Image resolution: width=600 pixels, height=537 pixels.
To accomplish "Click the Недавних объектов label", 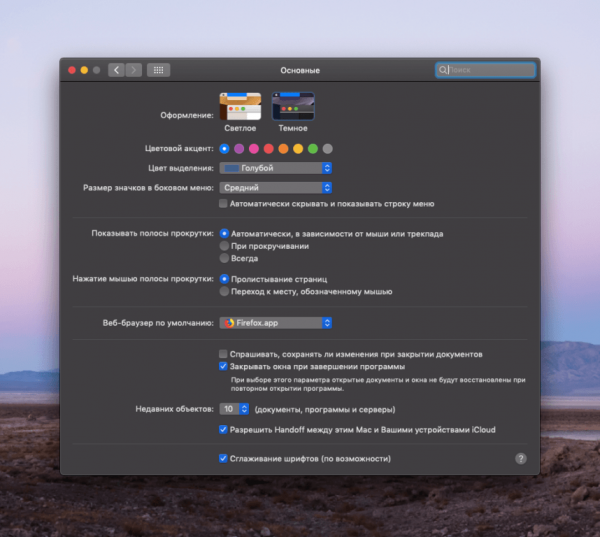I will [174, 409].
